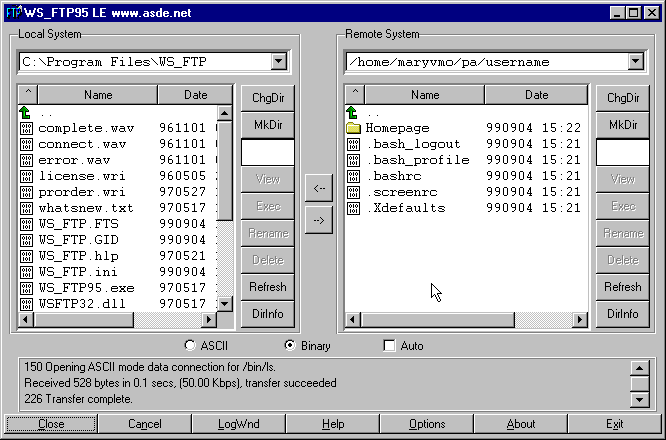Click the local ChgDir button
Viewport: 666px width, 440px height.
[268, 98]
